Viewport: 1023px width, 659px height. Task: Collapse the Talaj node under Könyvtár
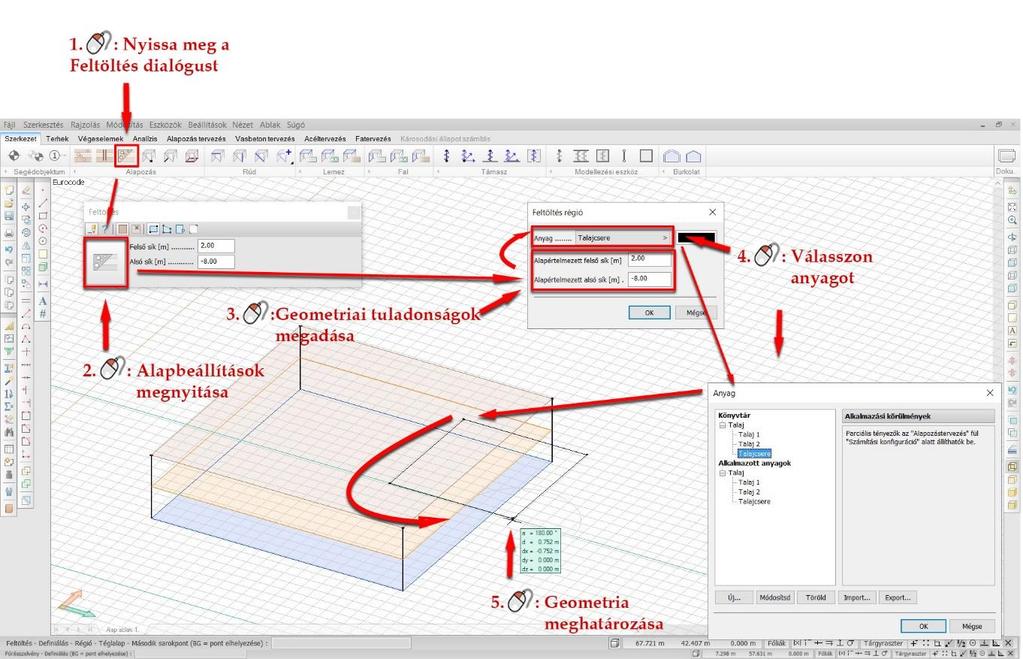coord(723,425)
